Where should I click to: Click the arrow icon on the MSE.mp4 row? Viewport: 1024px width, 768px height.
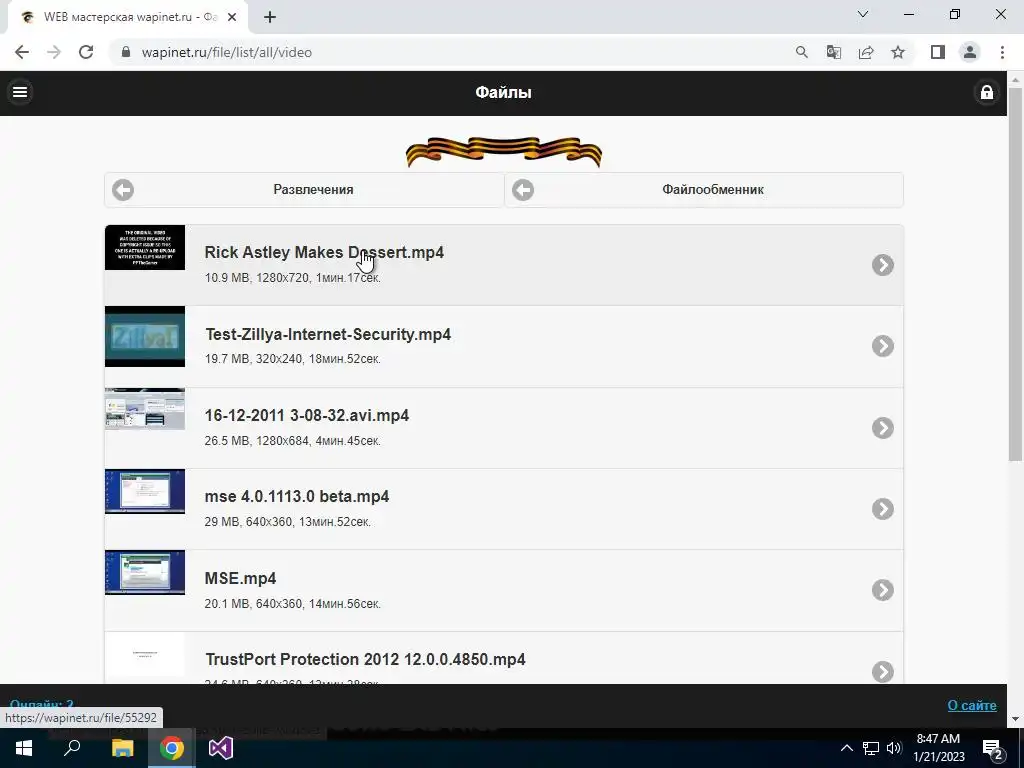(x=882, y=590)
